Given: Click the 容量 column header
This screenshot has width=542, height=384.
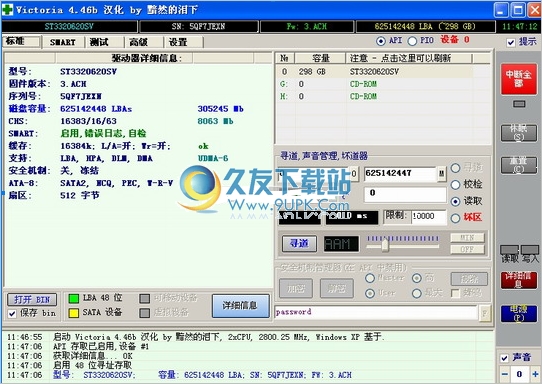Looking at the screenshot, I should 320,58.
